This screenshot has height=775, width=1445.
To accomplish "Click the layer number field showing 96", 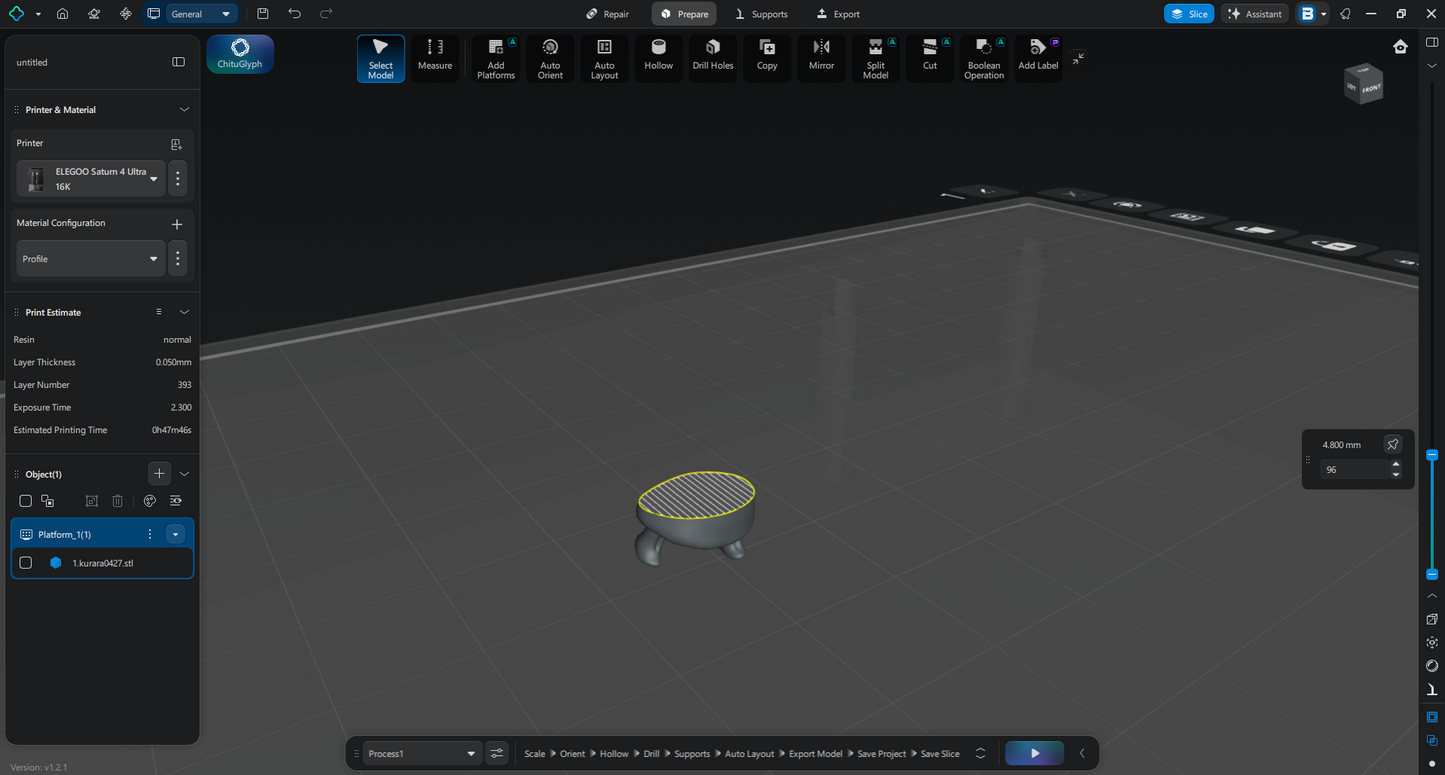I will [1354, 469].
